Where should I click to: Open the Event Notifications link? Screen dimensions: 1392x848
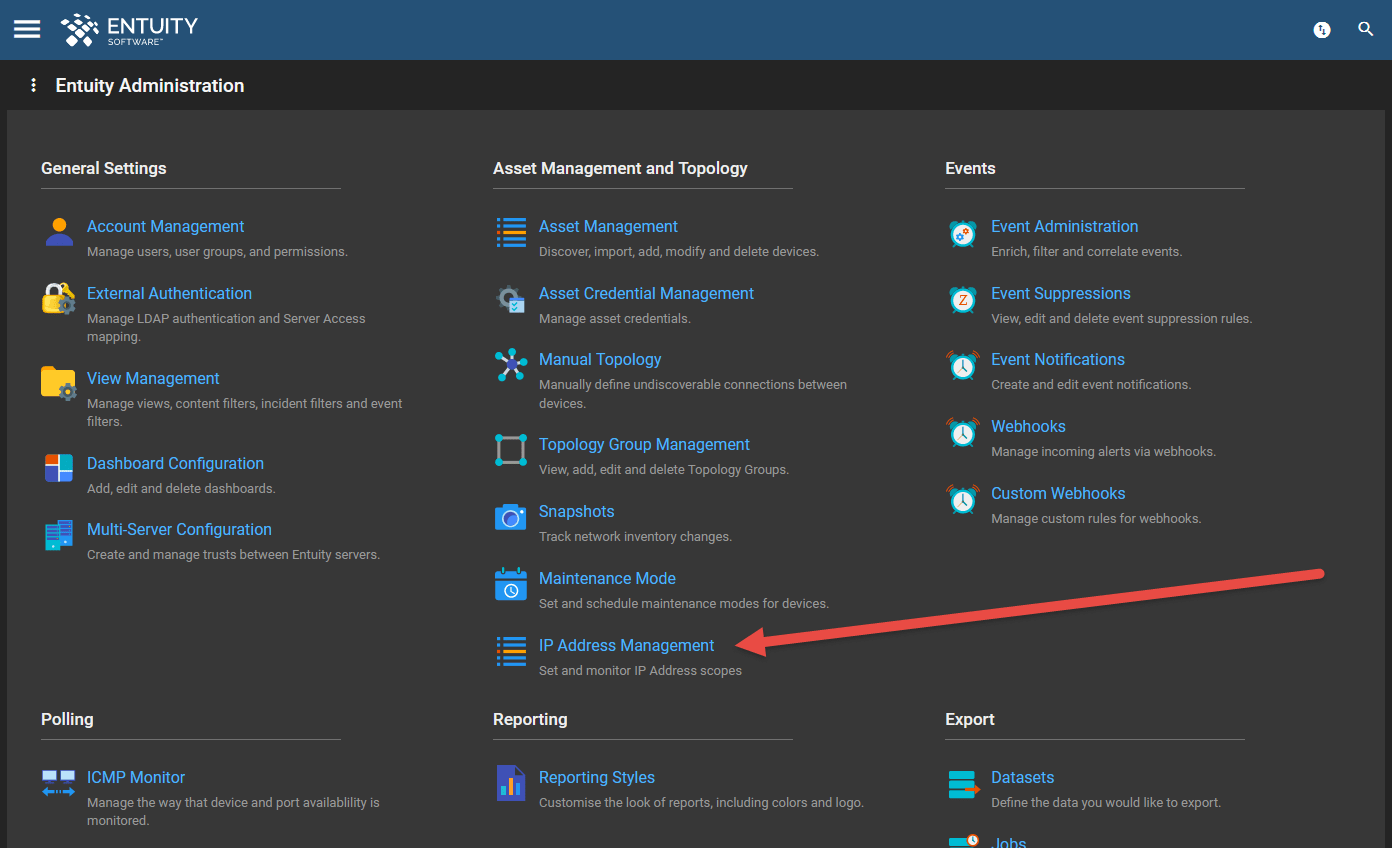point(1058,360)
